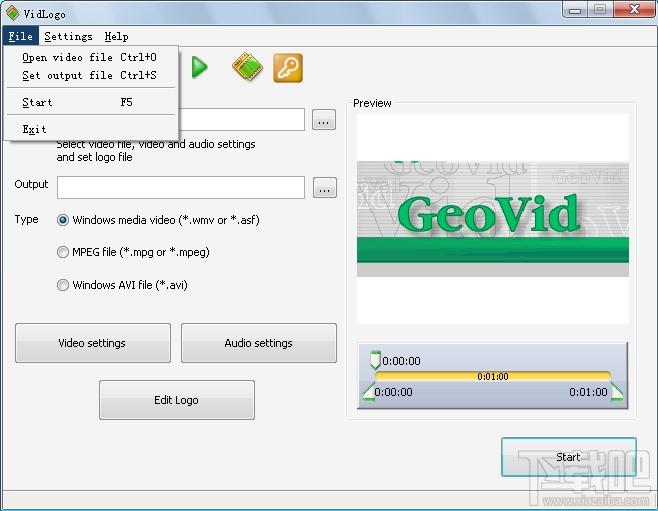658x511 pixels.
Task: Click the Audio settings button
Action: tap(258, 343)
